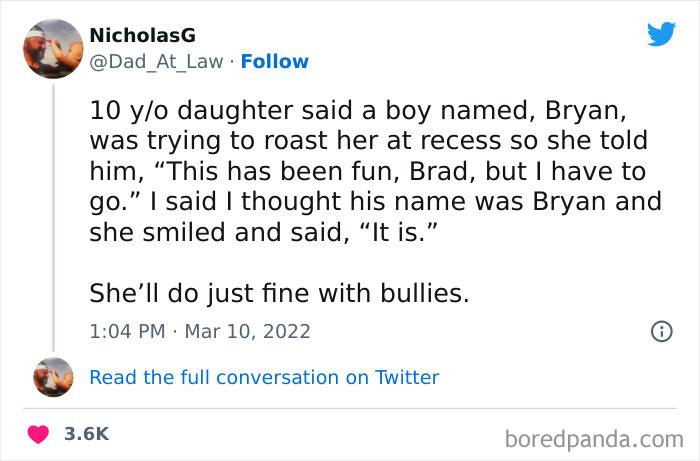Open NicholasG's large profile avatar

pos(51,48)
